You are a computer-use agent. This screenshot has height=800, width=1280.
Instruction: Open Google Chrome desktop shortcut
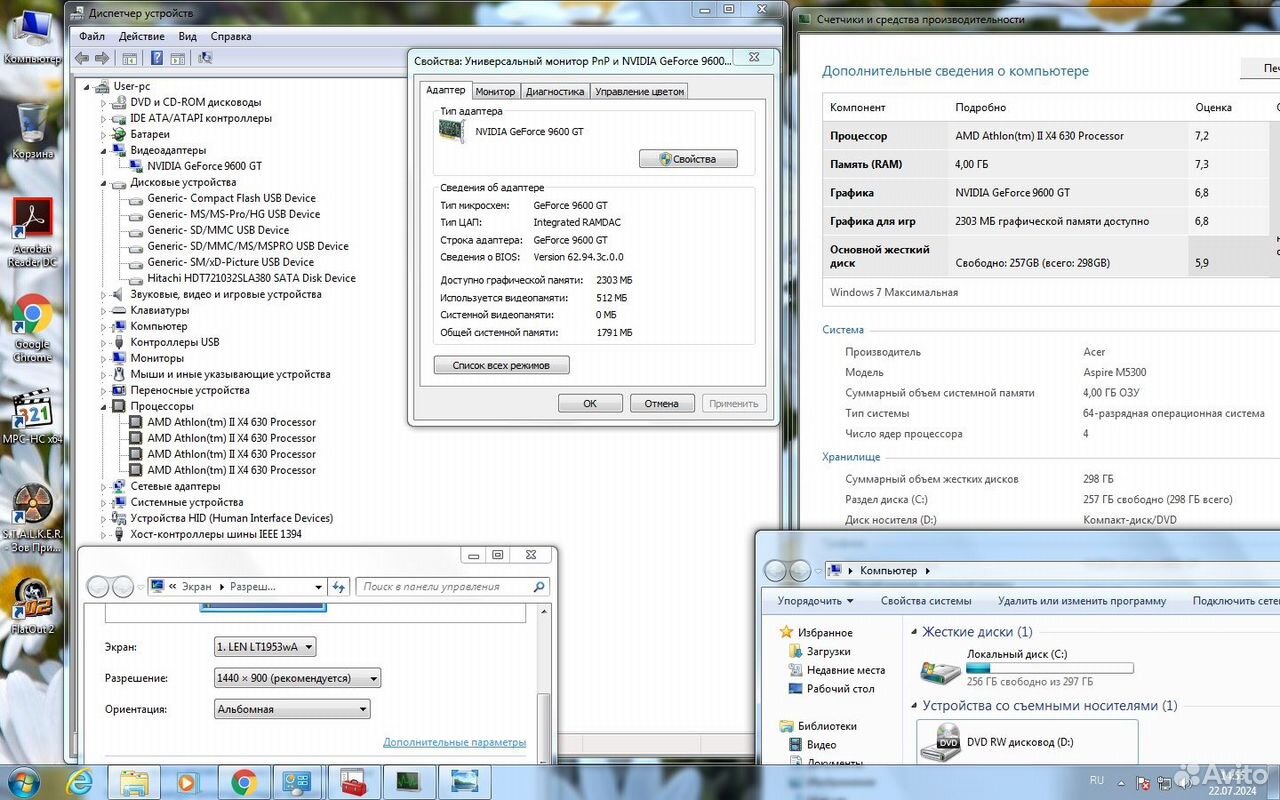point(32,328)
